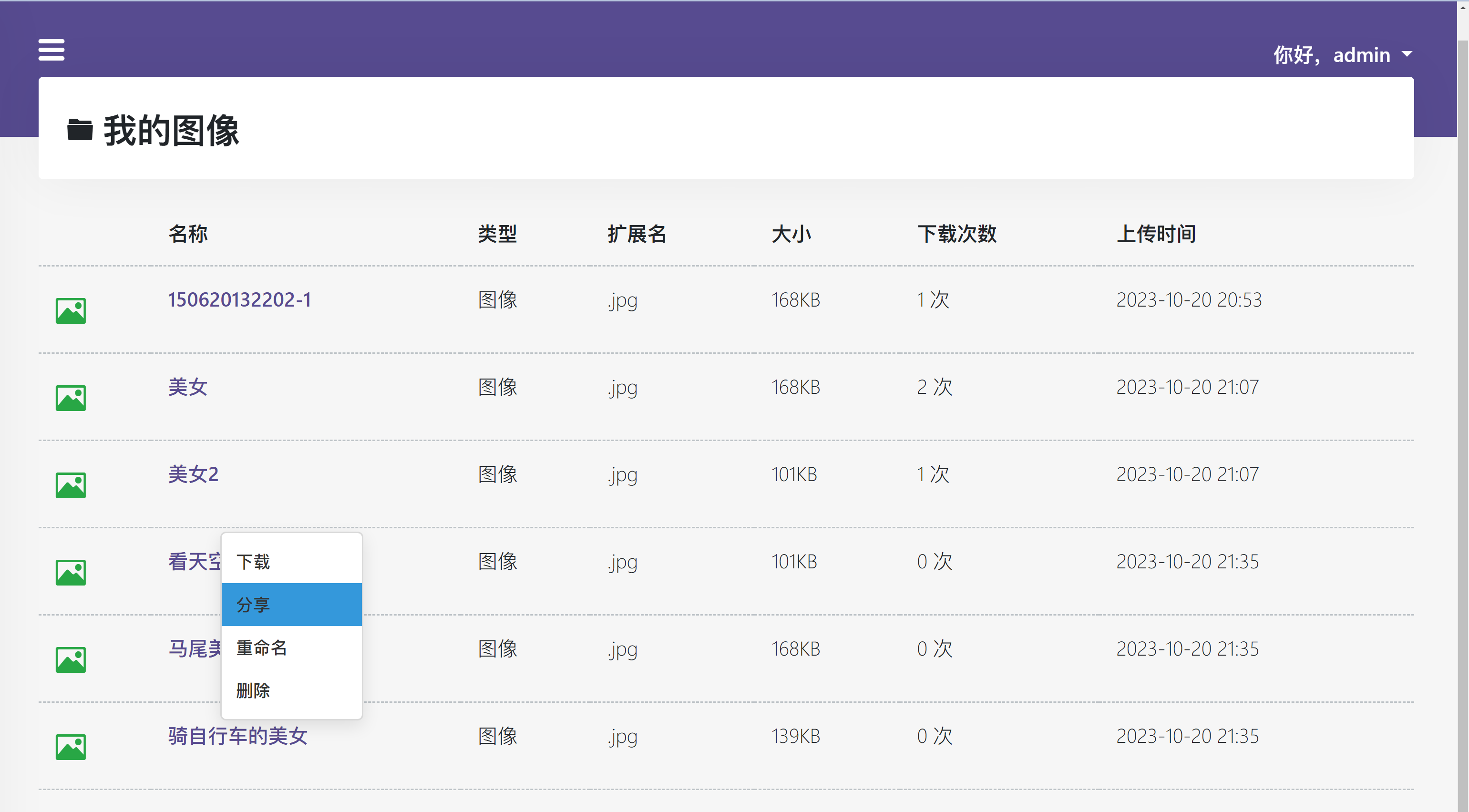Click image icon in 2023-10-20 21:35 101KB row
1469x812 pixels.
click(x=71, y=573)
